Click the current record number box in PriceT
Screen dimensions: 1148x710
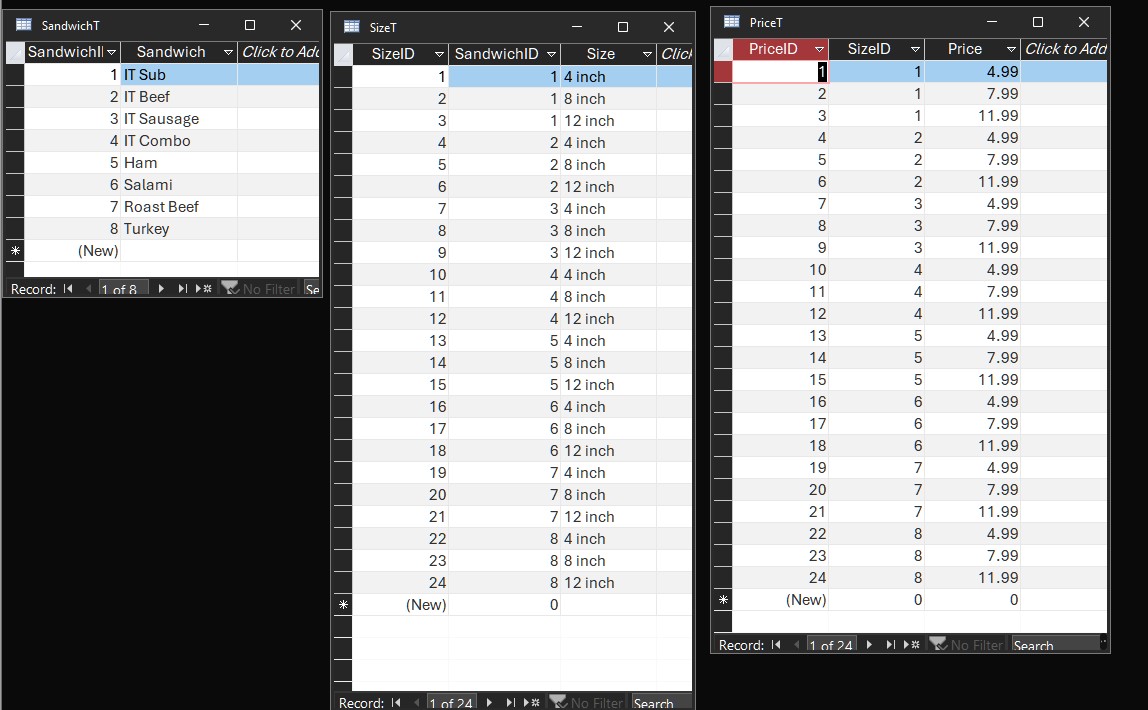[x=831, y=645]
